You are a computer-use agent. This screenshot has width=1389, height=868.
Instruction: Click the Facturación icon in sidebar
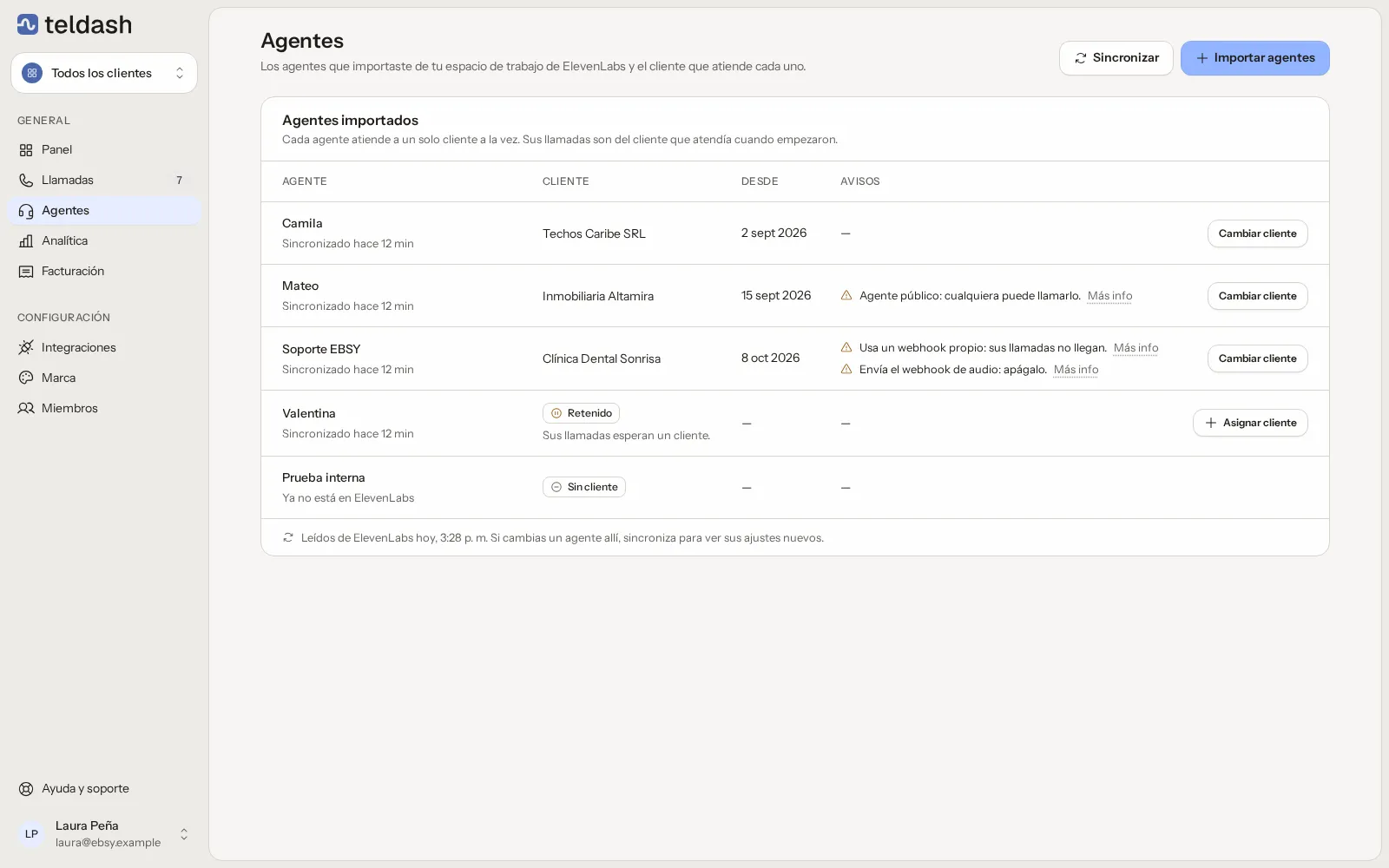pos(26,272)
